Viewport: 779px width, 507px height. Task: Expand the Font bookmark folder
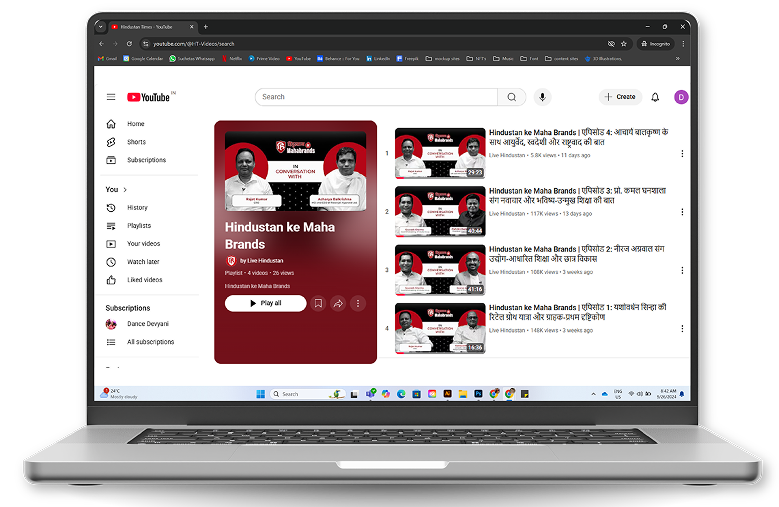pos(529,59)
